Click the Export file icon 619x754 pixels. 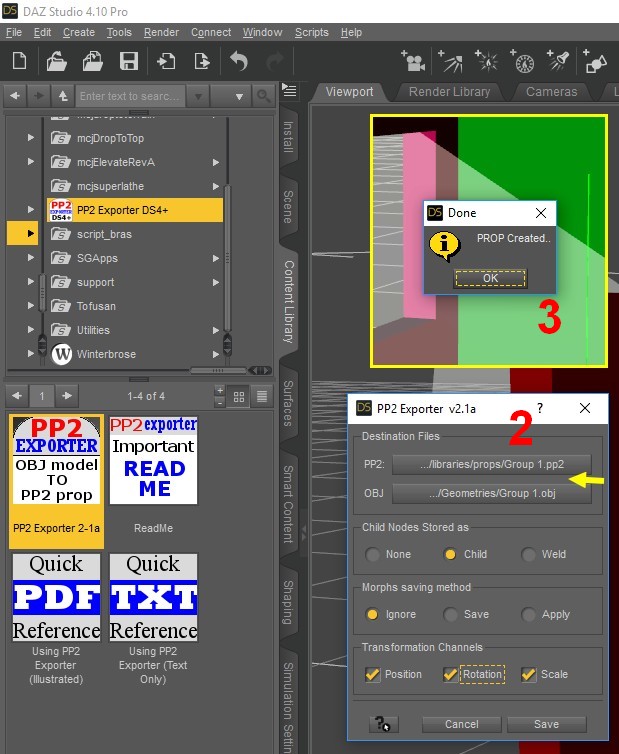point(202,62)
